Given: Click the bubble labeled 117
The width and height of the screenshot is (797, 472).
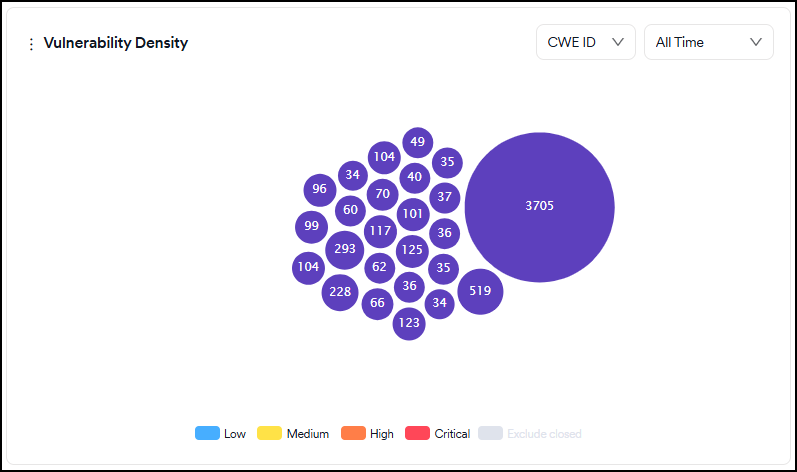Looking at the screenshot, I should point(380,231).
